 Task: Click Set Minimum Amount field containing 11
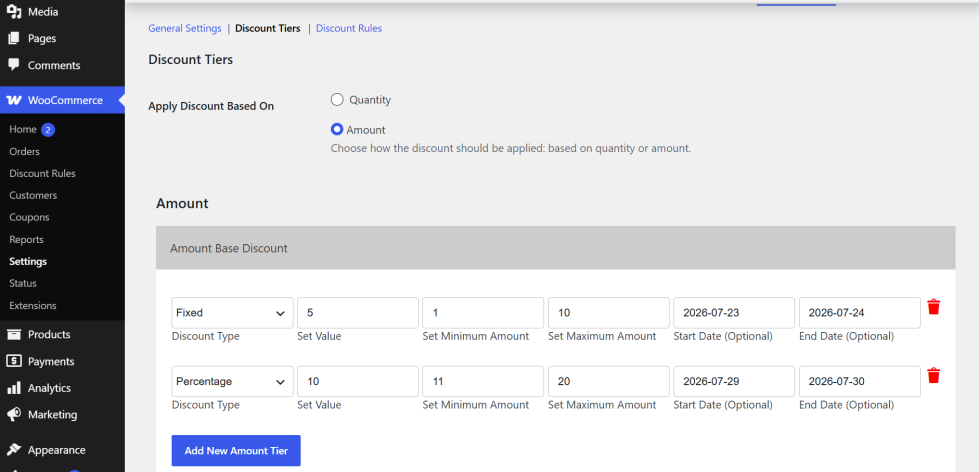(x=483, y=381)
